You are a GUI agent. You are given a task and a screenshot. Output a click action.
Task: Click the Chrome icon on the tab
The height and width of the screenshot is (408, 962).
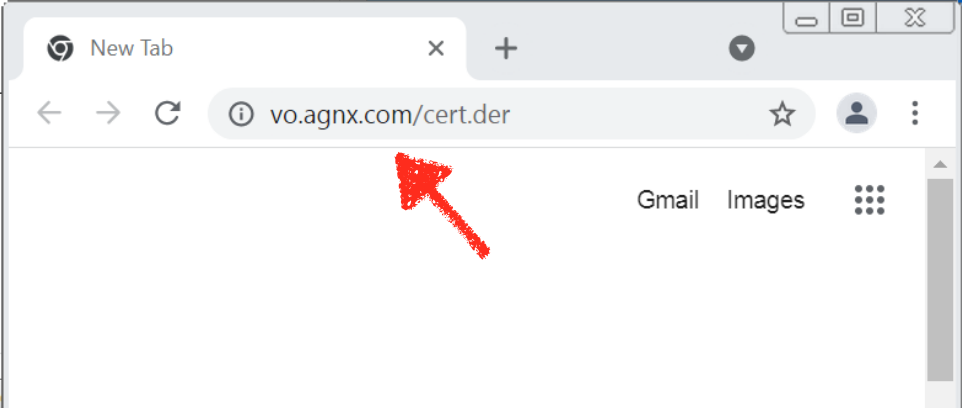point(60,48)
